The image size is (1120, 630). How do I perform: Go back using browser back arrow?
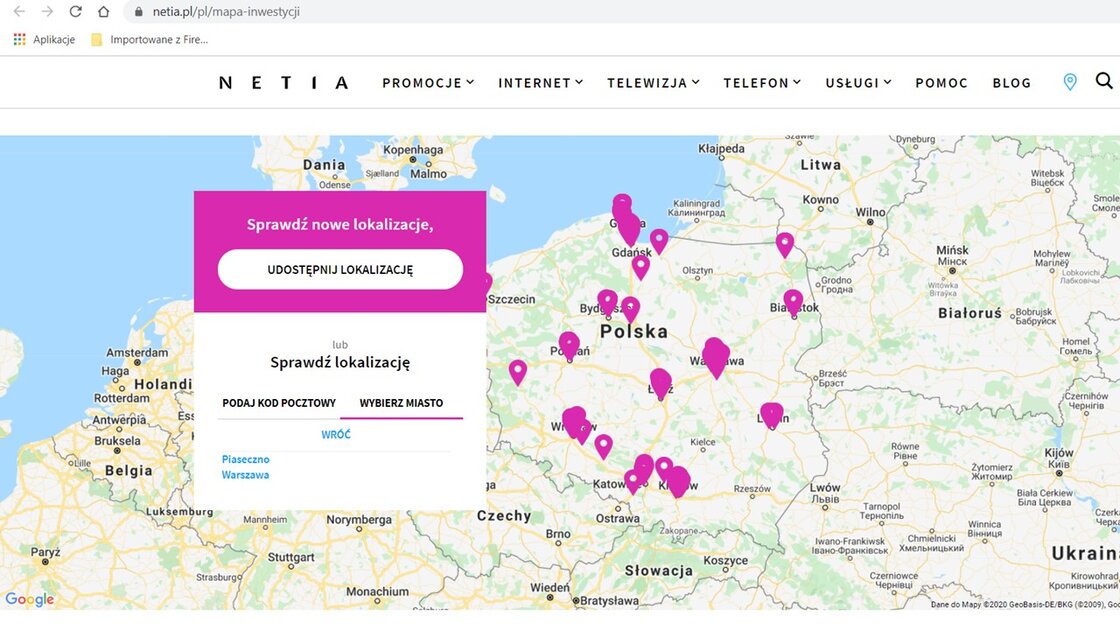(x=19, y=12)
